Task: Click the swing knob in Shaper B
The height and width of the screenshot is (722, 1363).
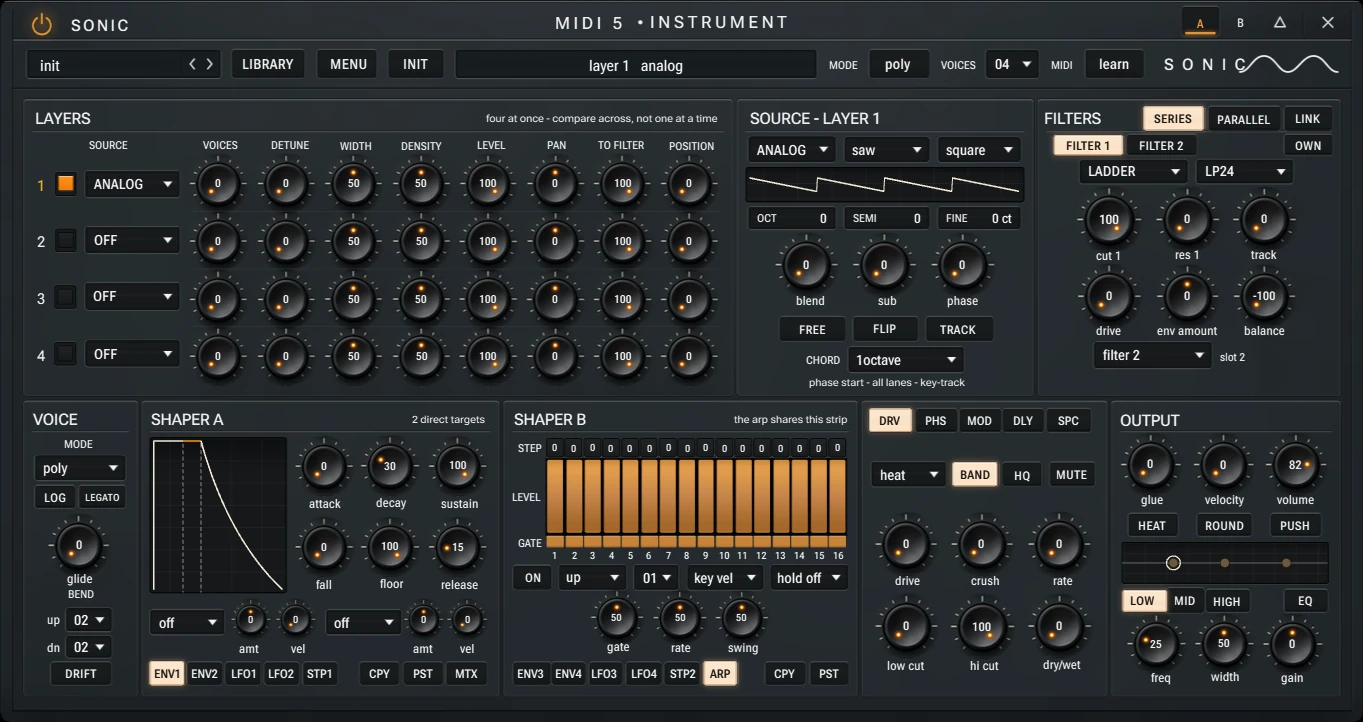Action: coord(741,617)
